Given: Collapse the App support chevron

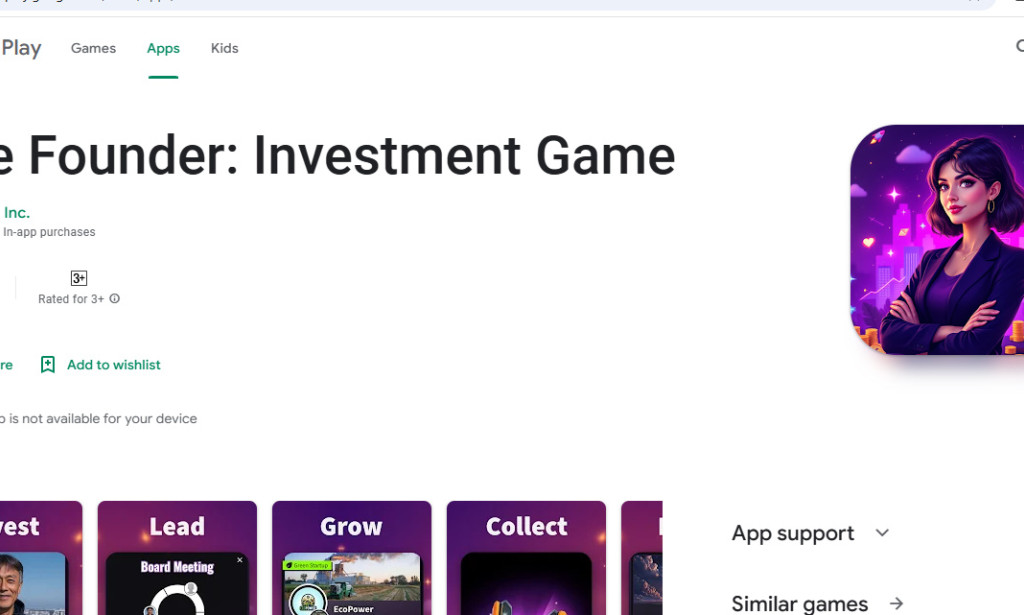Looking at the screenshot, I should (881, 532).
